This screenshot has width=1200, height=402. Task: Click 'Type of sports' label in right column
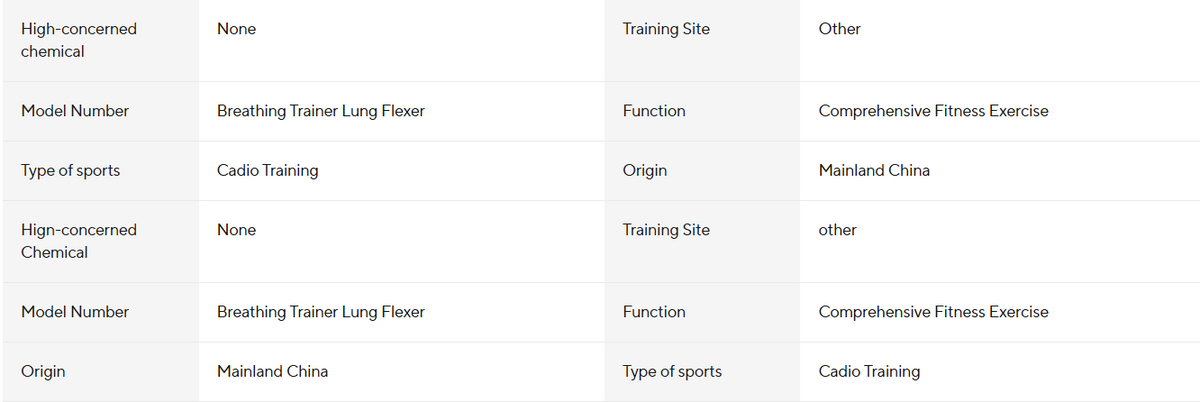pos(672,371)
